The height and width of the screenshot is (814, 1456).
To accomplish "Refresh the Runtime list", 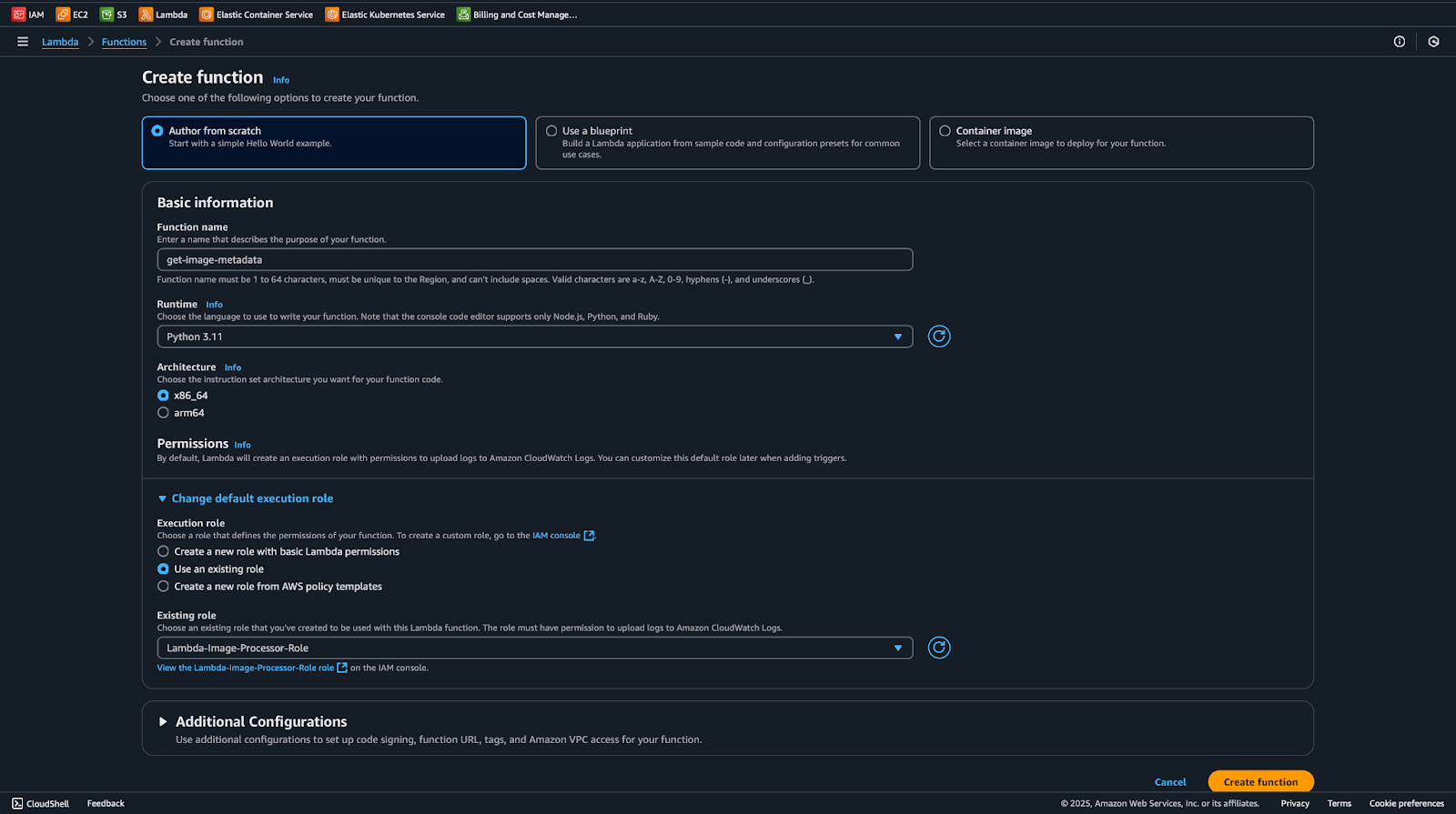I will pos(938,337).
